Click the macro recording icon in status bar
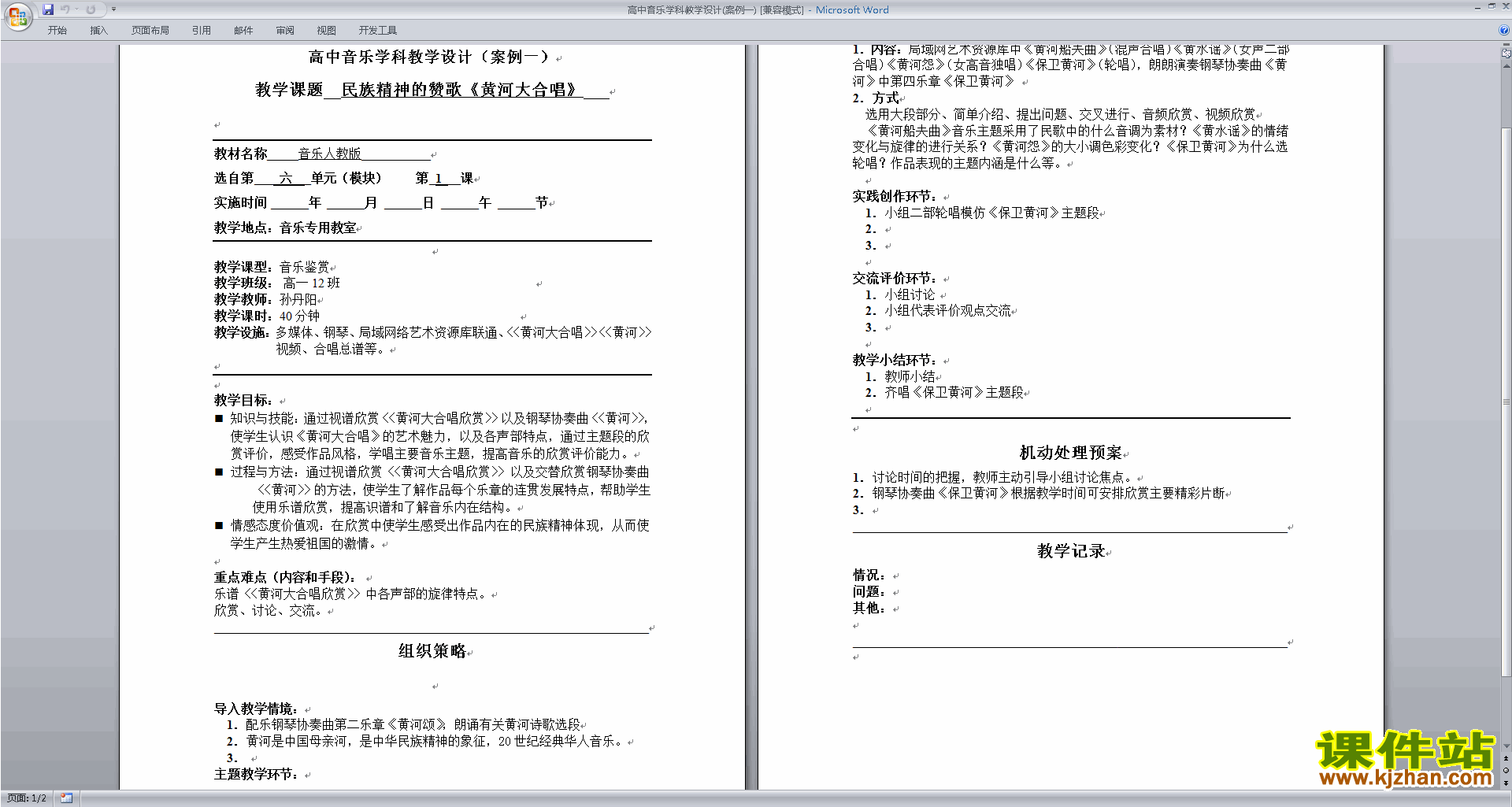Viewport: 1512px width, 807px height. tap(66, 798)
